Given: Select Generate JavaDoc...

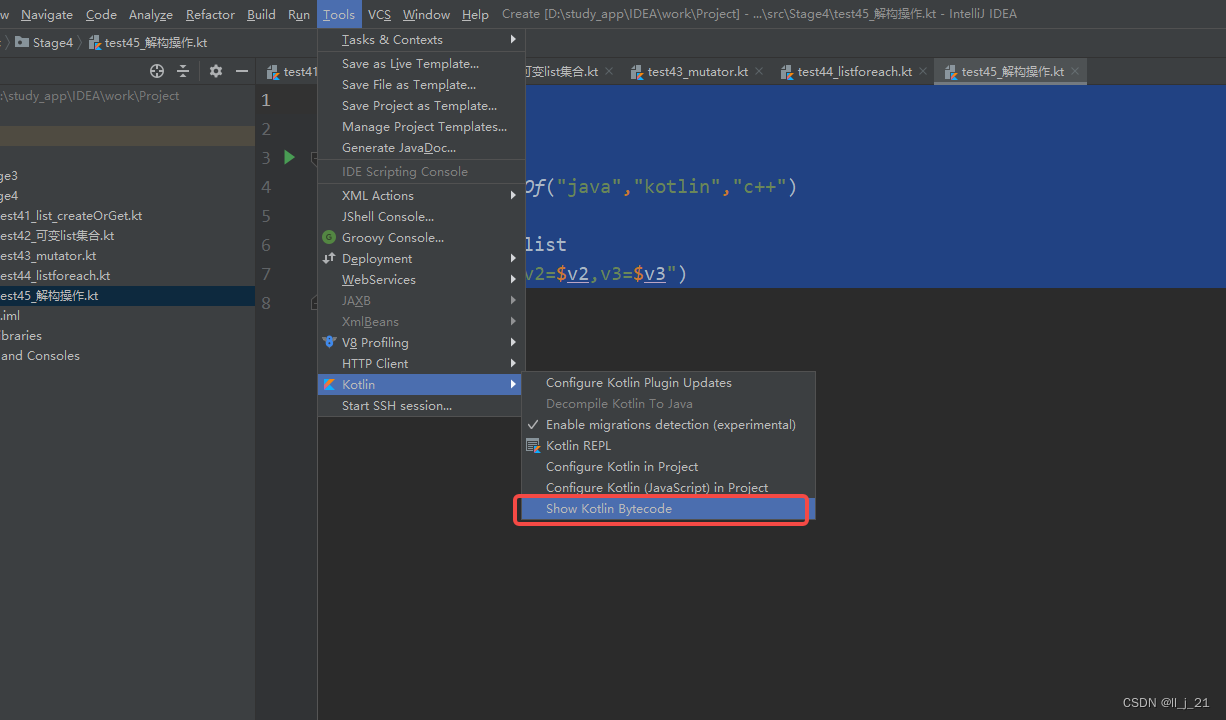Looking at the screenshot, I should click(x=421, y=148).
